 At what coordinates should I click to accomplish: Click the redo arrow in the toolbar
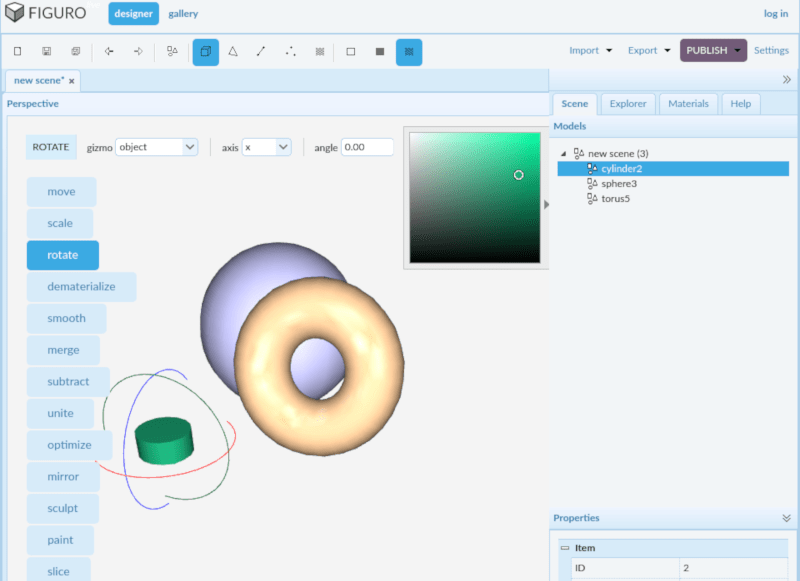click(137, 51)
